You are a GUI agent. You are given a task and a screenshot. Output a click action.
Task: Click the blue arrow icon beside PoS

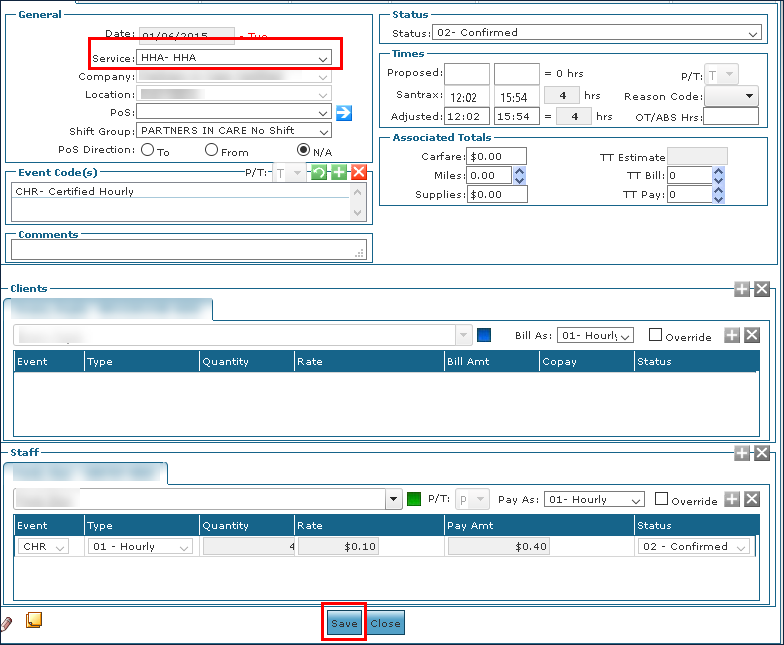[344, 112]
